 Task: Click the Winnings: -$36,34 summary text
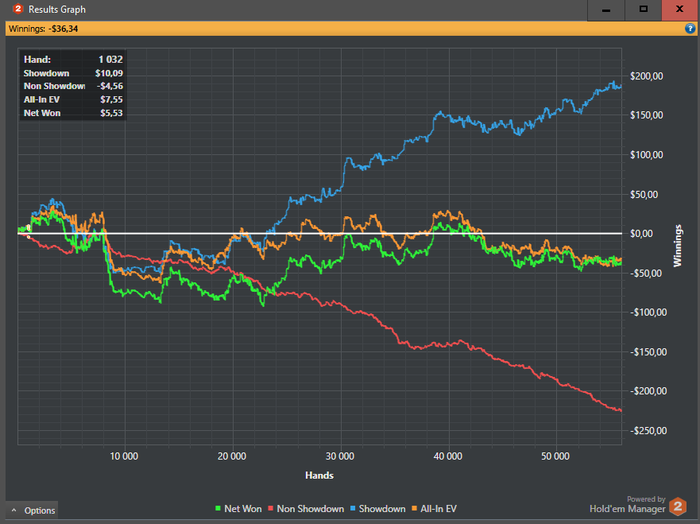pos(43,29)
